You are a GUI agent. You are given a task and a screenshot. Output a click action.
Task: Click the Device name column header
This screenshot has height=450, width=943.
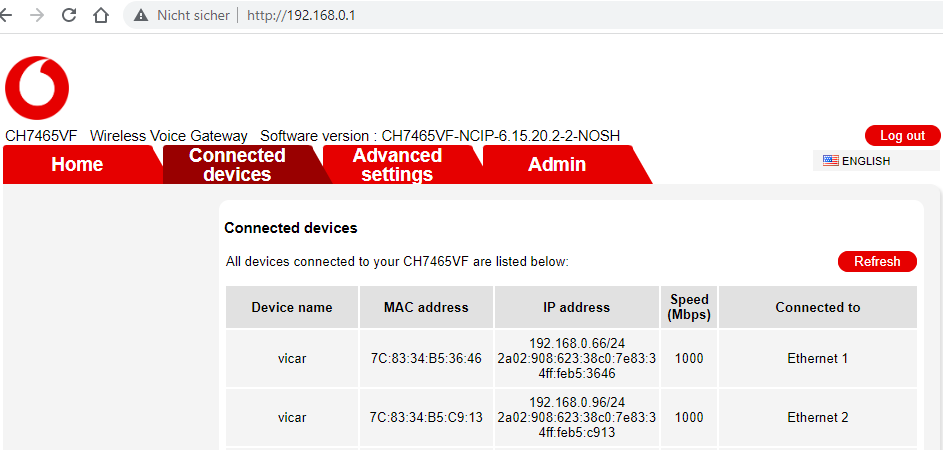tap(291, 308)
